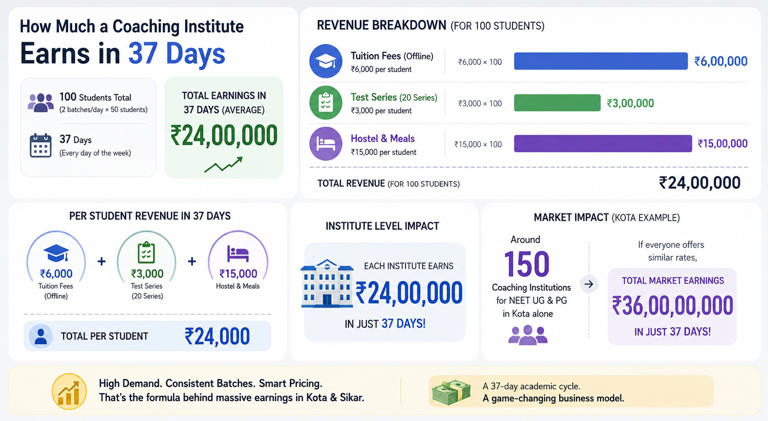Click the purple group icon under Kota alone
Viewport: 768px width, 421px height.
528,335
